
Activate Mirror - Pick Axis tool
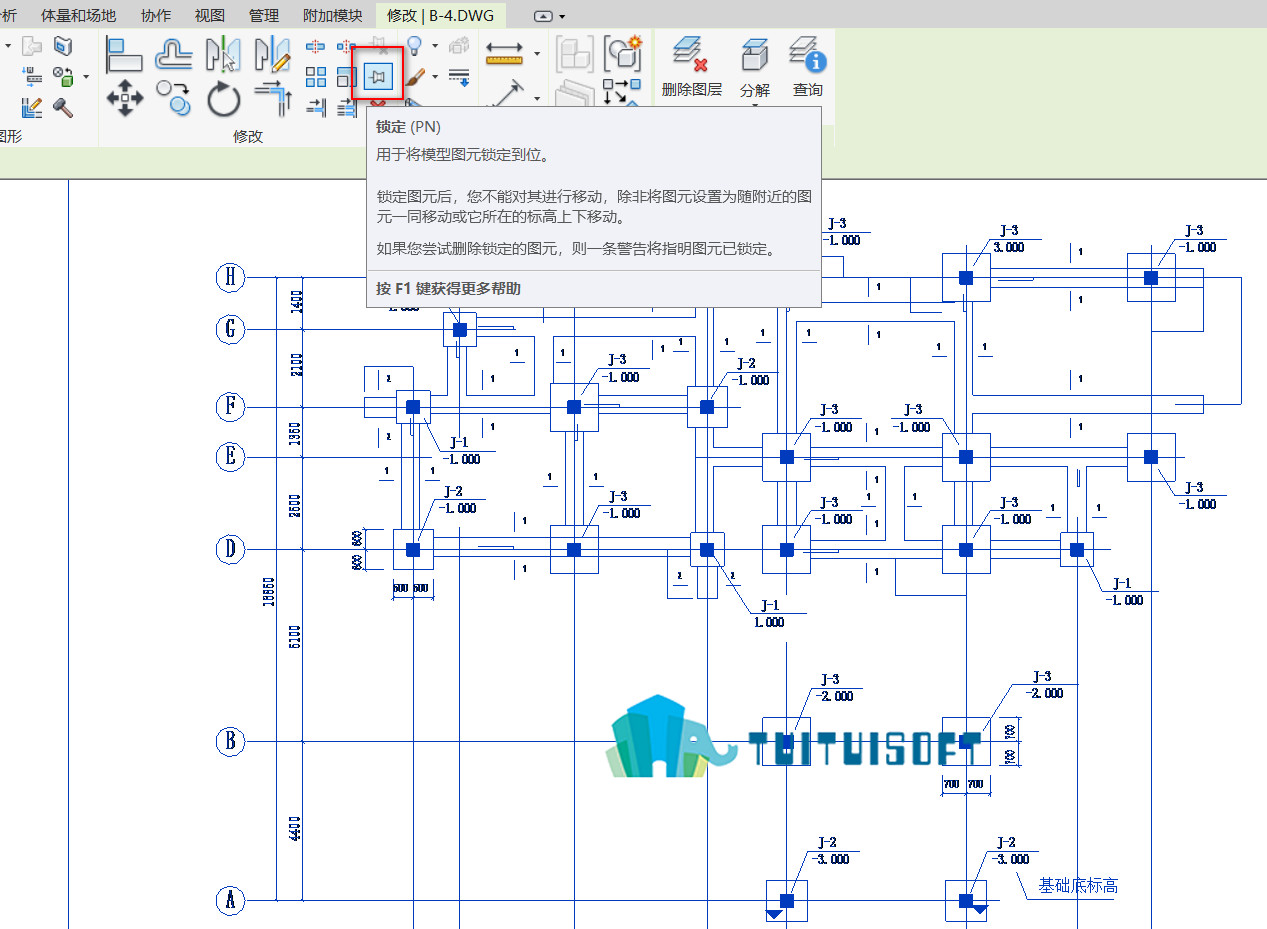pos(224,54)
